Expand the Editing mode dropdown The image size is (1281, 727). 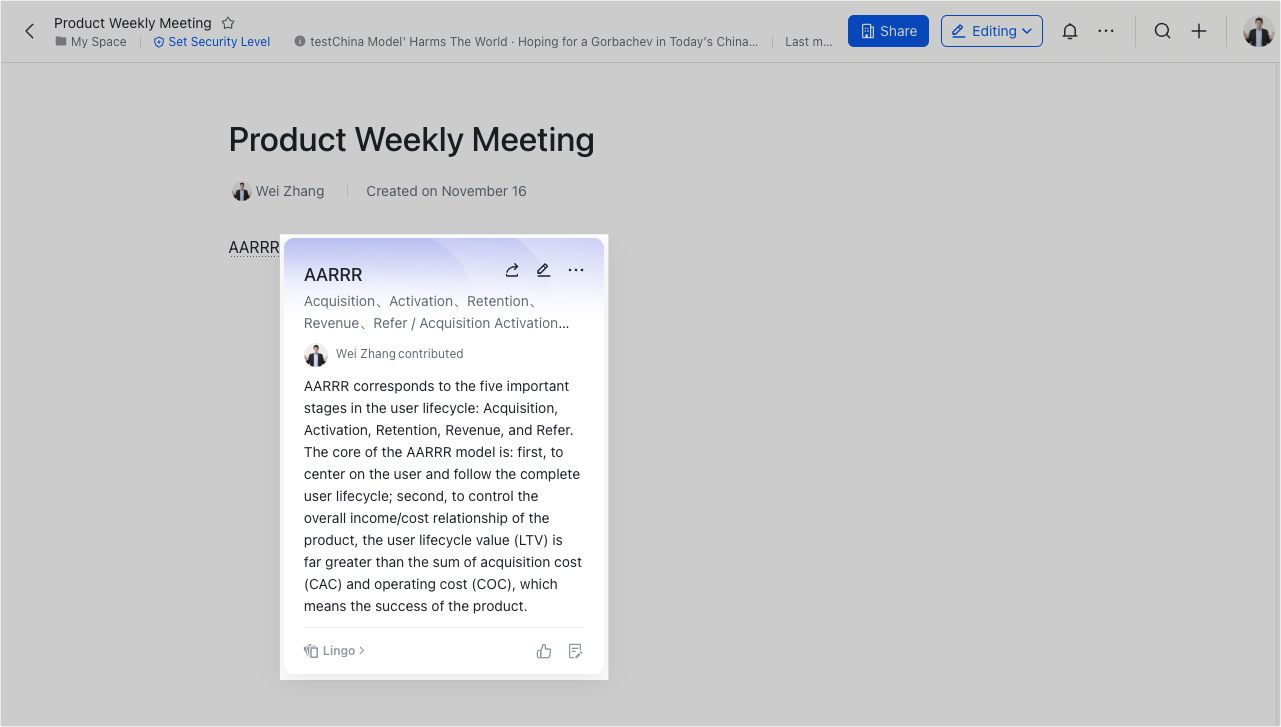click(991, 31)
